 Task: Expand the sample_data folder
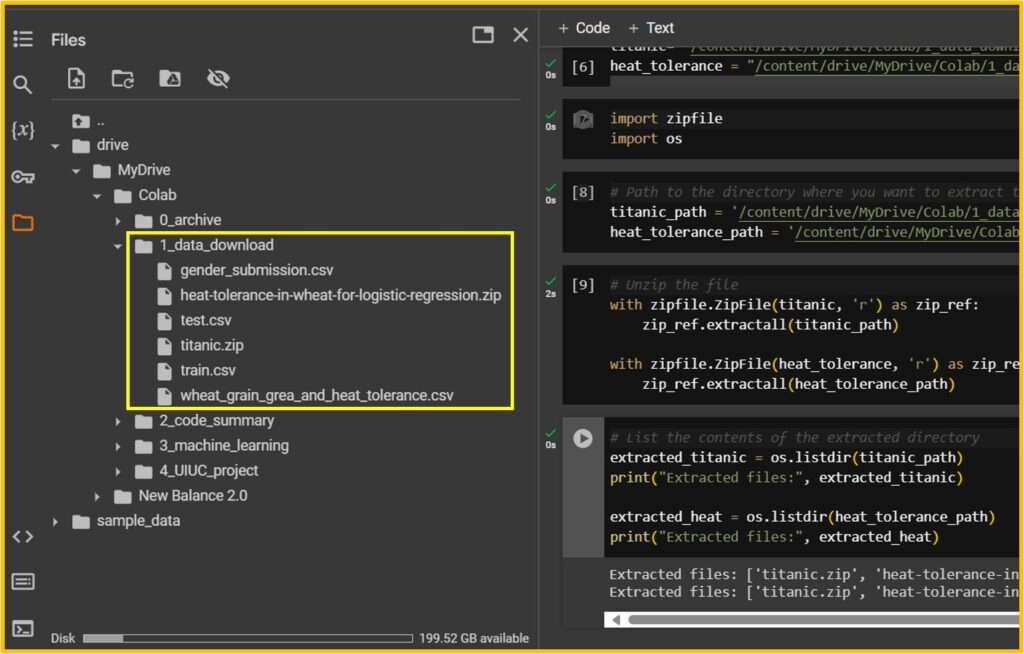coord(55,521)
